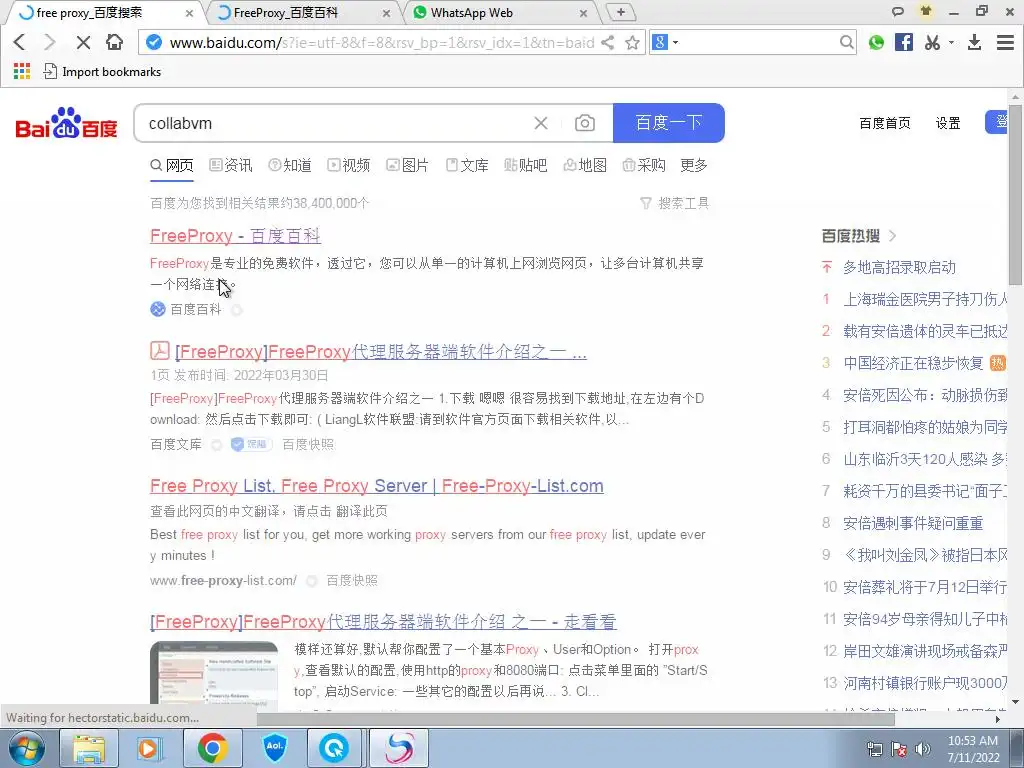Click the scissors screenshot tool icon
Screen dimensions: 1024x768
click(x=933, y=42)
